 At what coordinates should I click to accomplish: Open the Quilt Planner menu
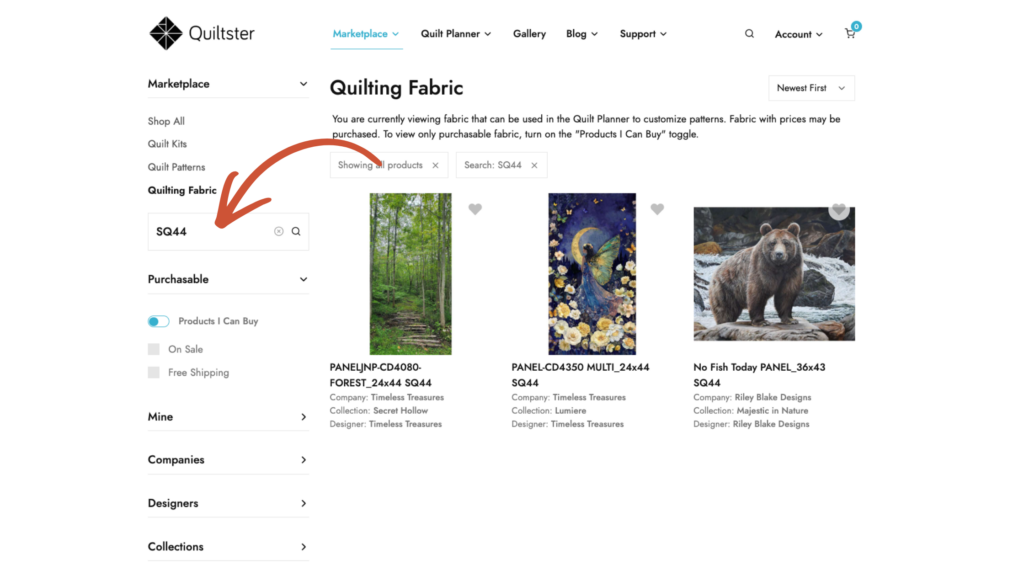[455, 34]
